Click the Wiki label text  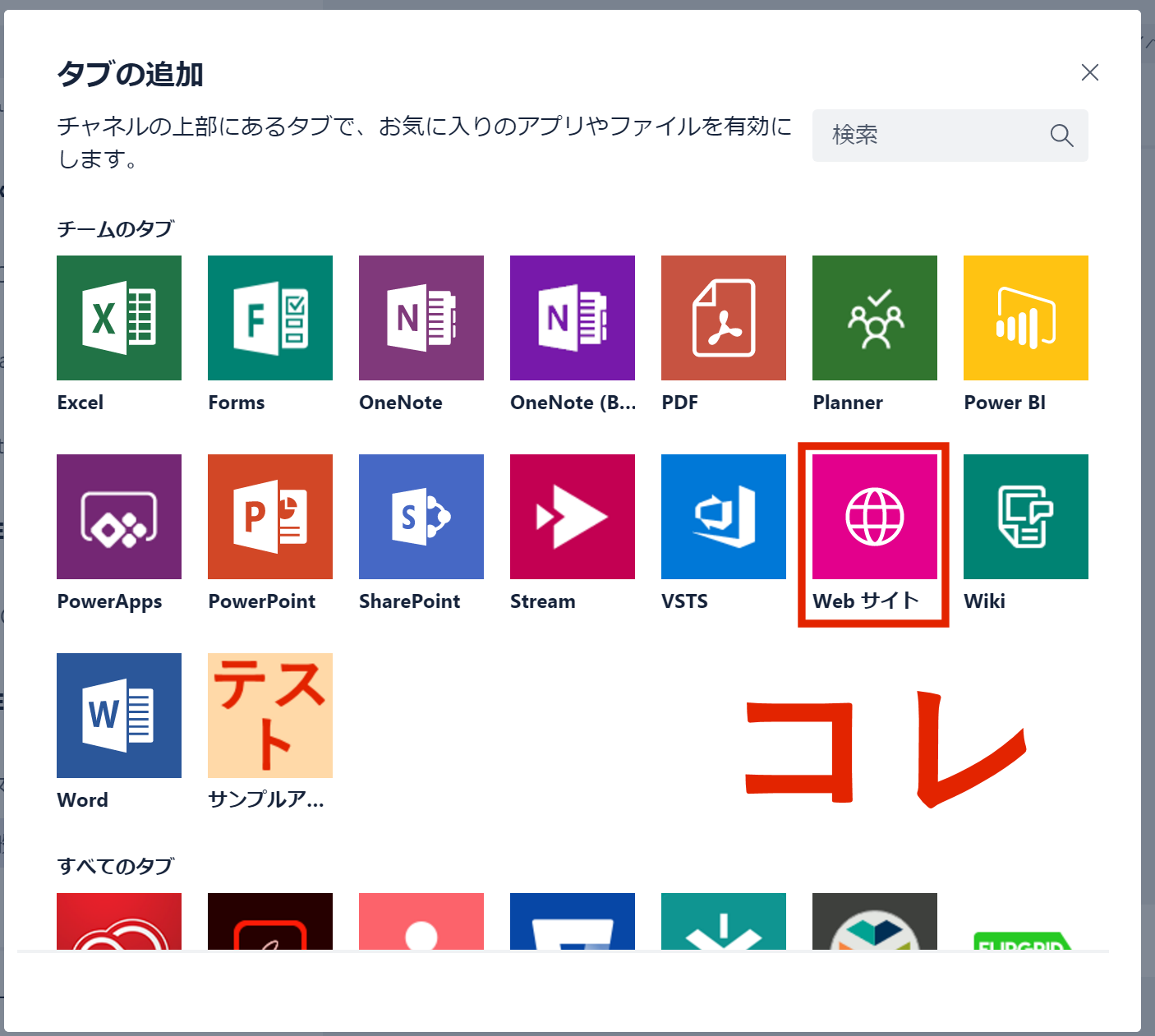[984, 601]
